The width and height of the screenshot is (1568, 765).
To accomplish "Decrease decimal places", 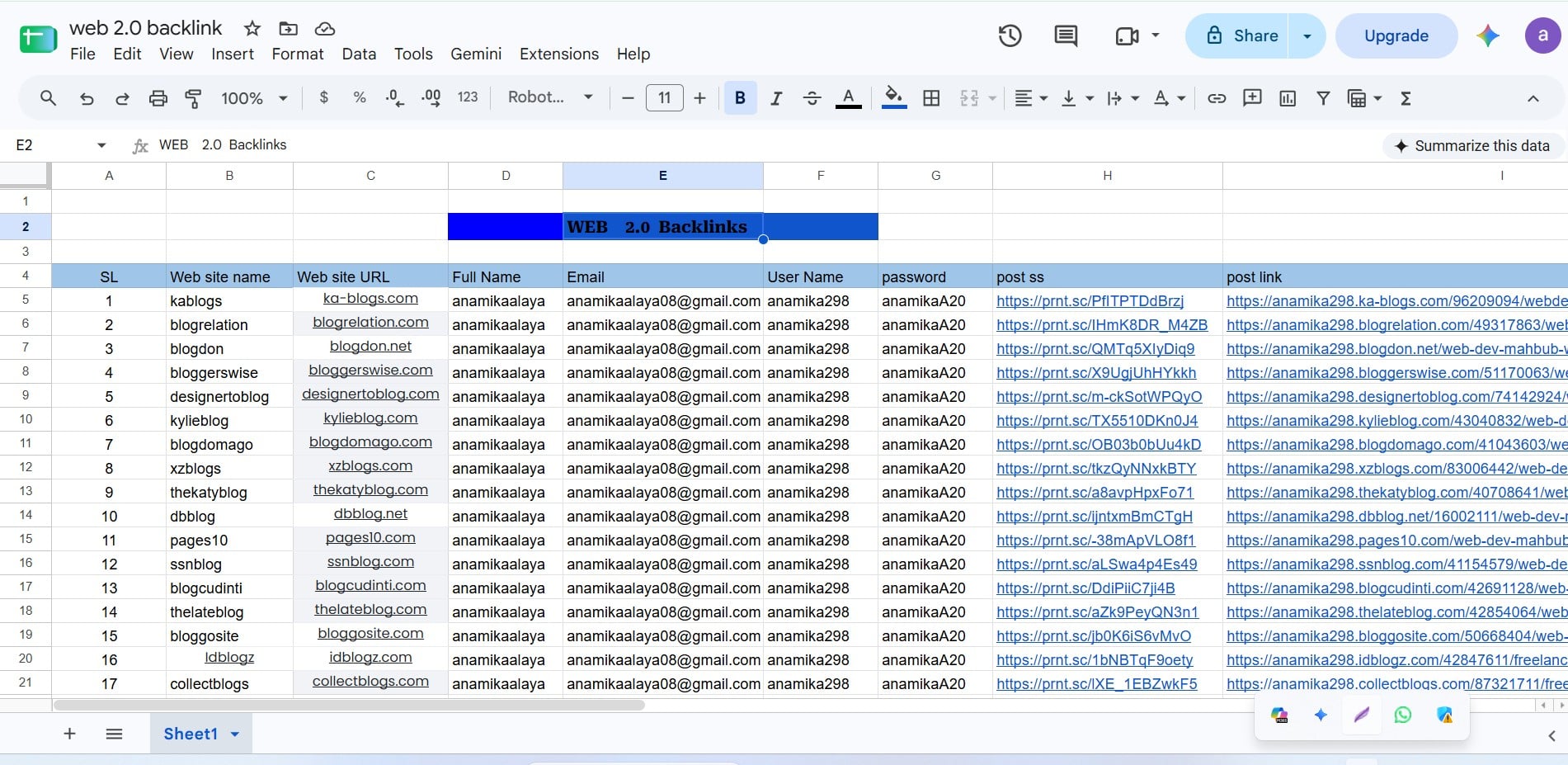I will click(x=394, y=97).
